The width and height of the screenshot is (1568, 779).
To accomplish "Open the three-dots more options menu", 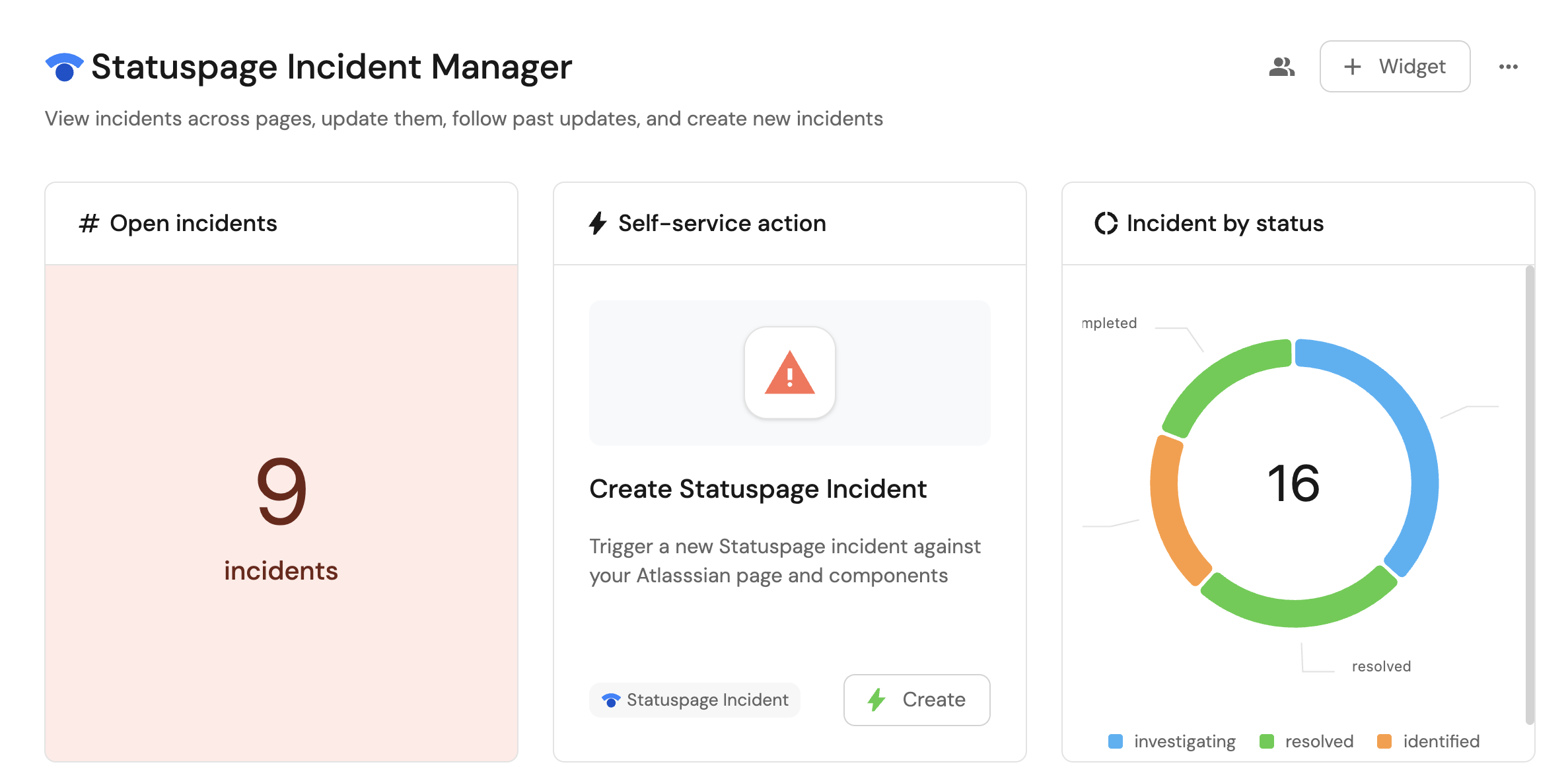I will [x=1508, y=67].
